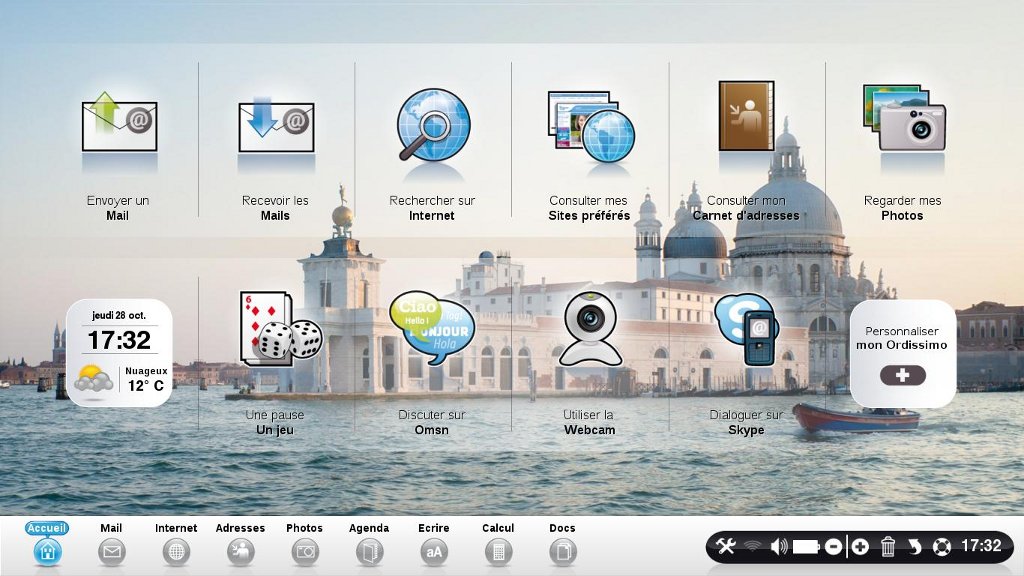Switch to the Agenda tab
This screenshot has width=1024, height=576.
[370, 550]
